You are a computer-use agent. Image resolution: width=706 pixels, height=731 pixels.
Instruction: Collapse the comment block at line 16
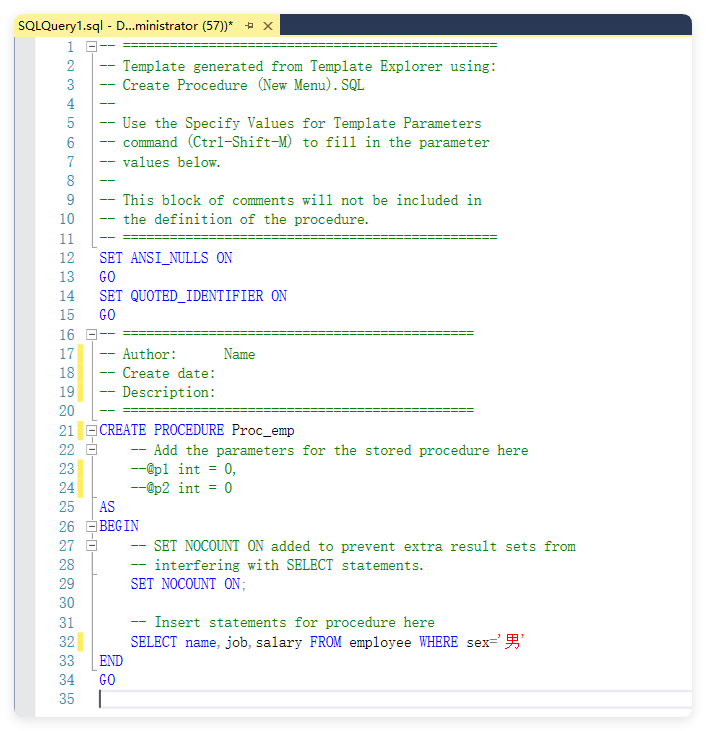(91, 334)
